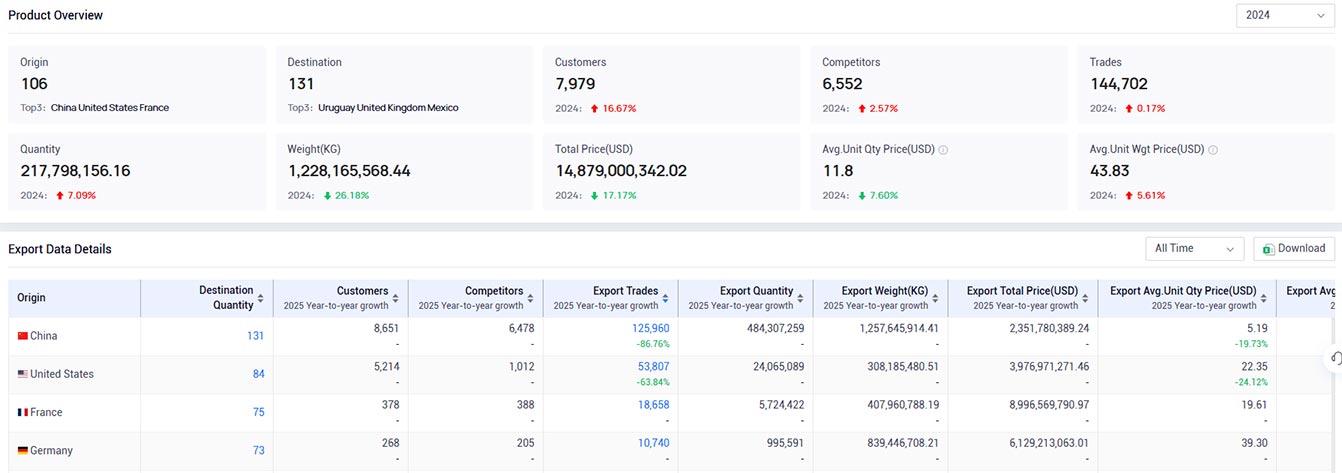Viewport: 1342px width, 473px height.
Task: Sort by Export Total Price(USD) column arrows
Action: point(1086,298)
